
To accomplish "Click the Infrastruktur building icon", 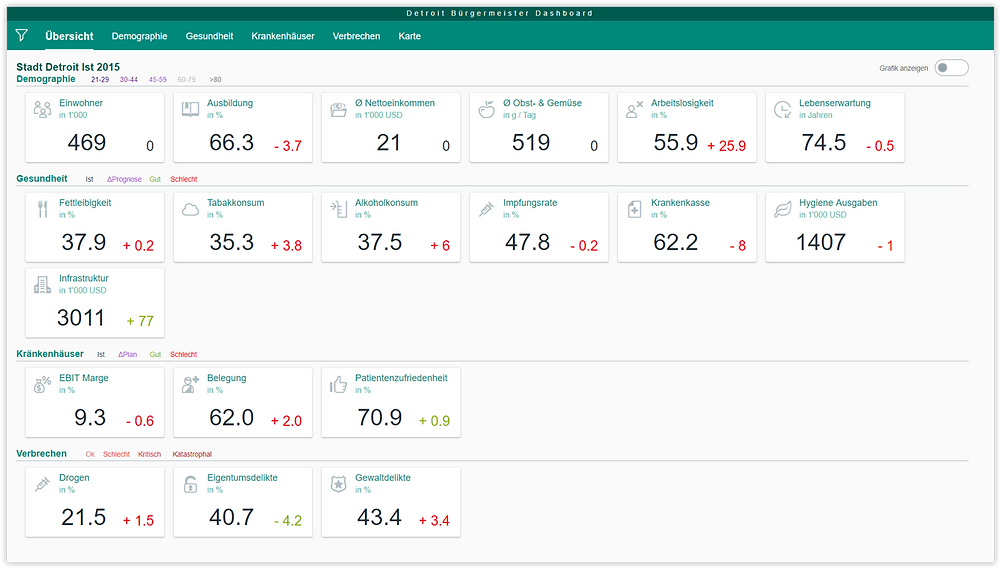I will (42, 284).
